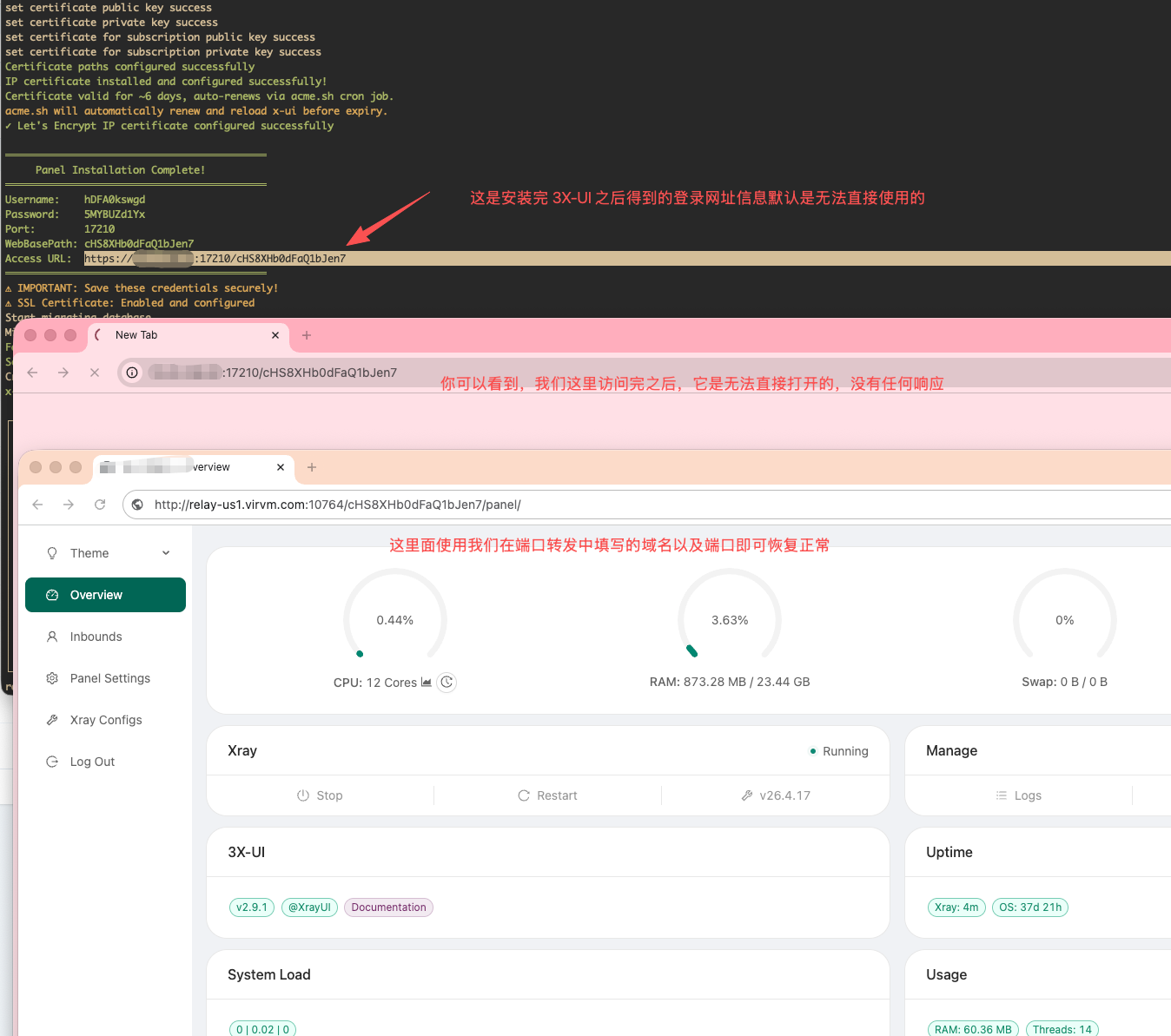
Task: Click the OS: 37d 21h uptime tag
Action: (1030, 907)
